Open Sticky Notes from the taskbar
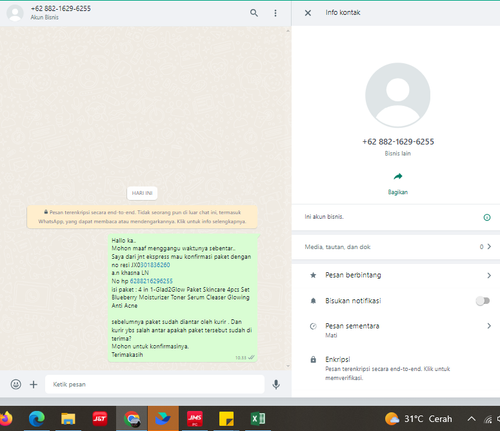 click(226, 419)
